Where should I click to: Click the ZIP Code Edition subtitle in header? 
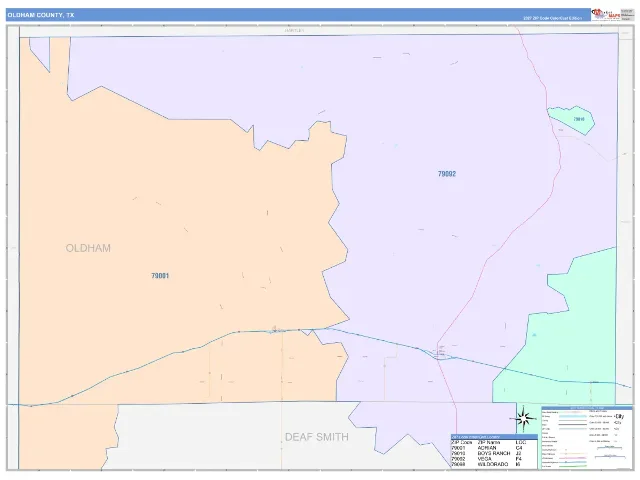tap(552, 18)
